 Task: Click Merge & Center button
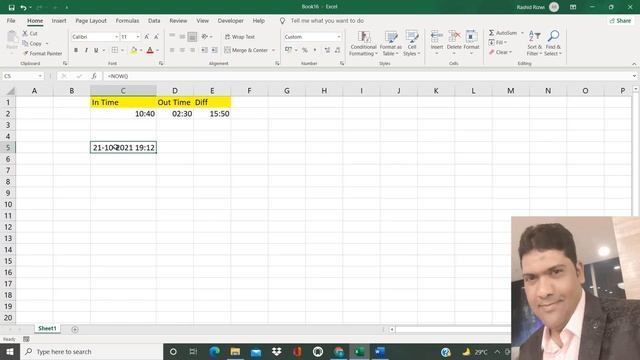(246, 50)
